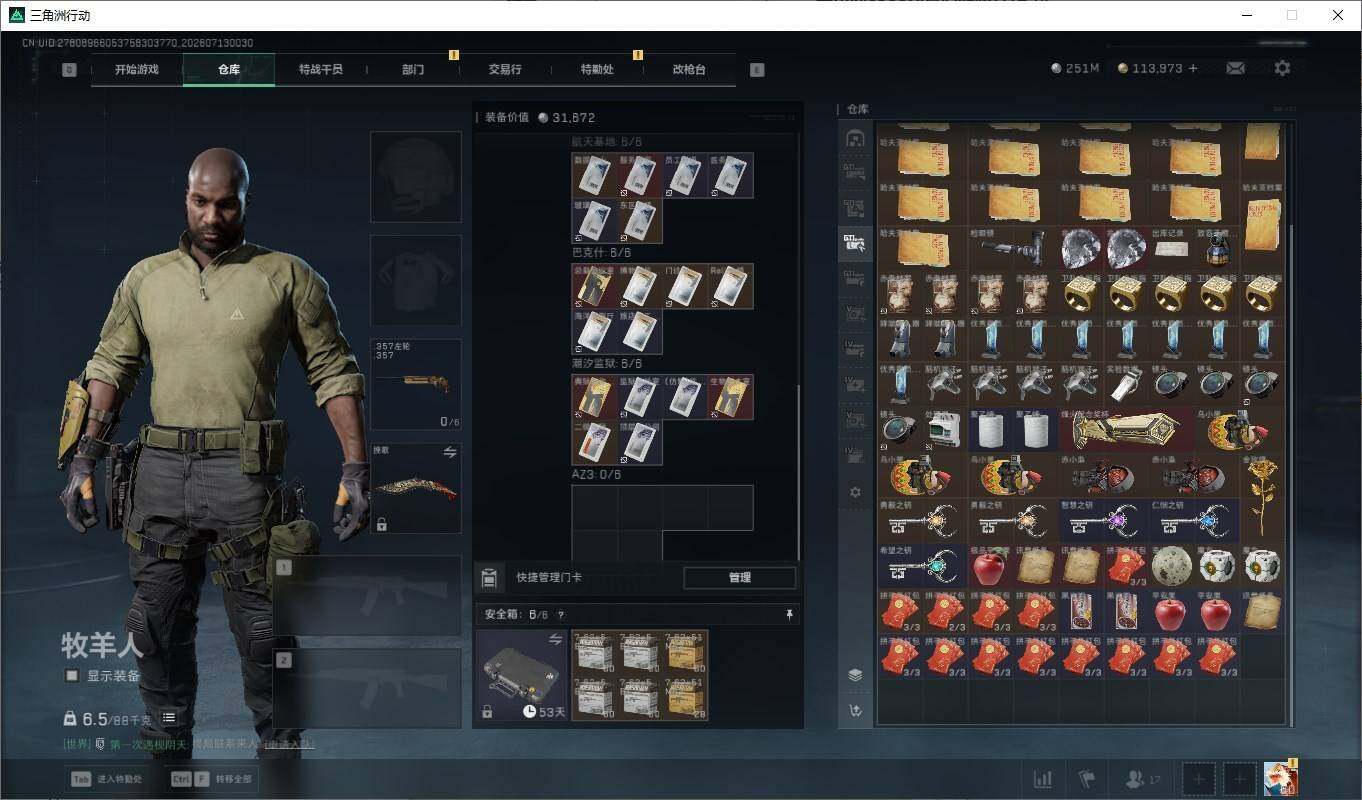Swap icon on the melee weapon slot
The height and width of the screenshot is (800, 1362).
[450, 452]
